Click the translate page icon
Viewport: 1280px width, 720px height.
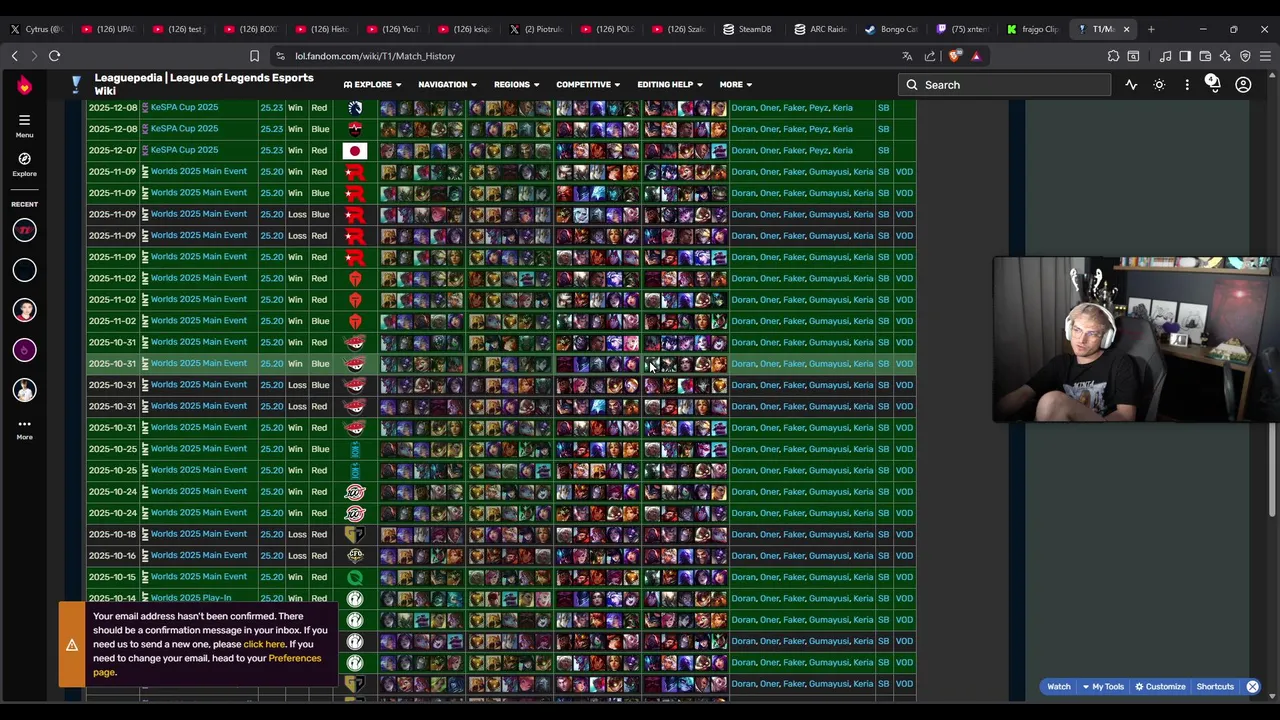[x=907, y=56]
